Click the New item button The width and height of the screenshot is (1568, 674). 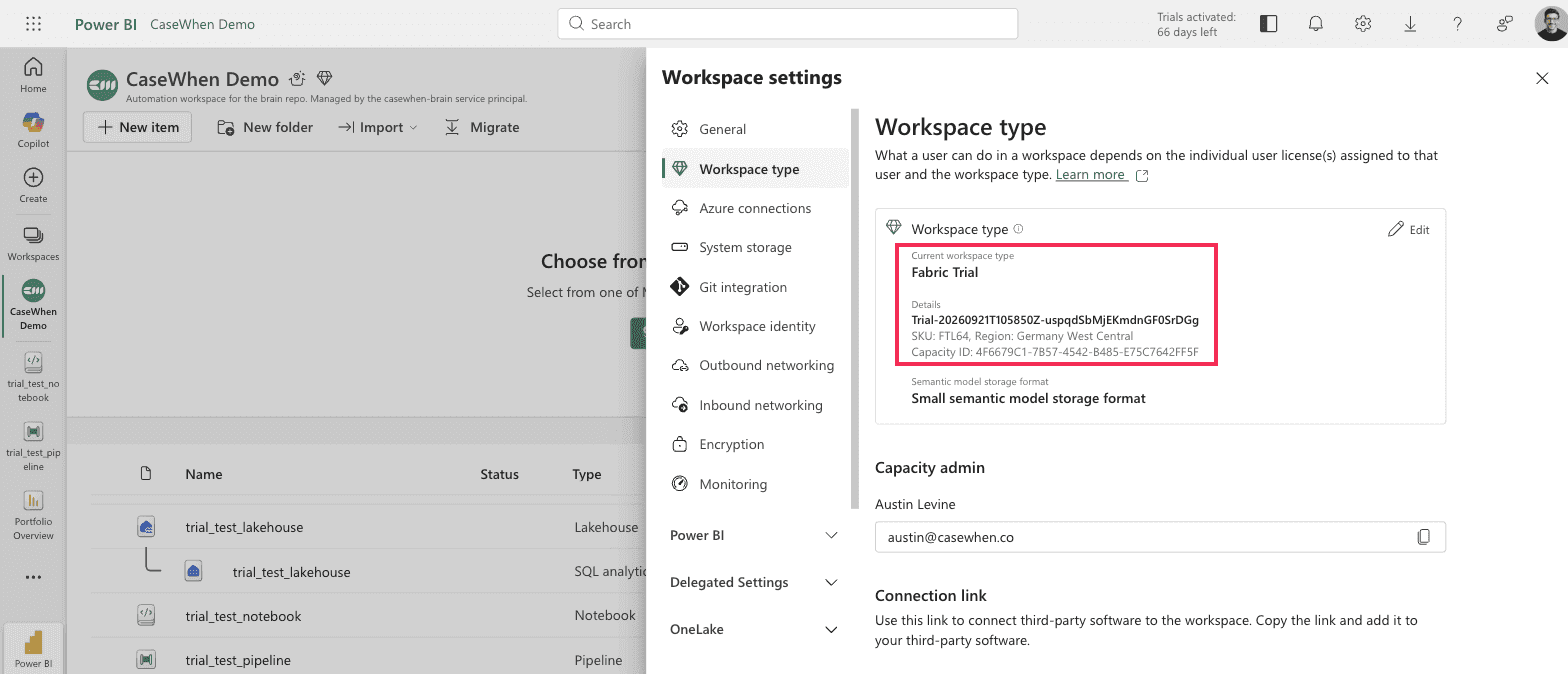[137, 127]
